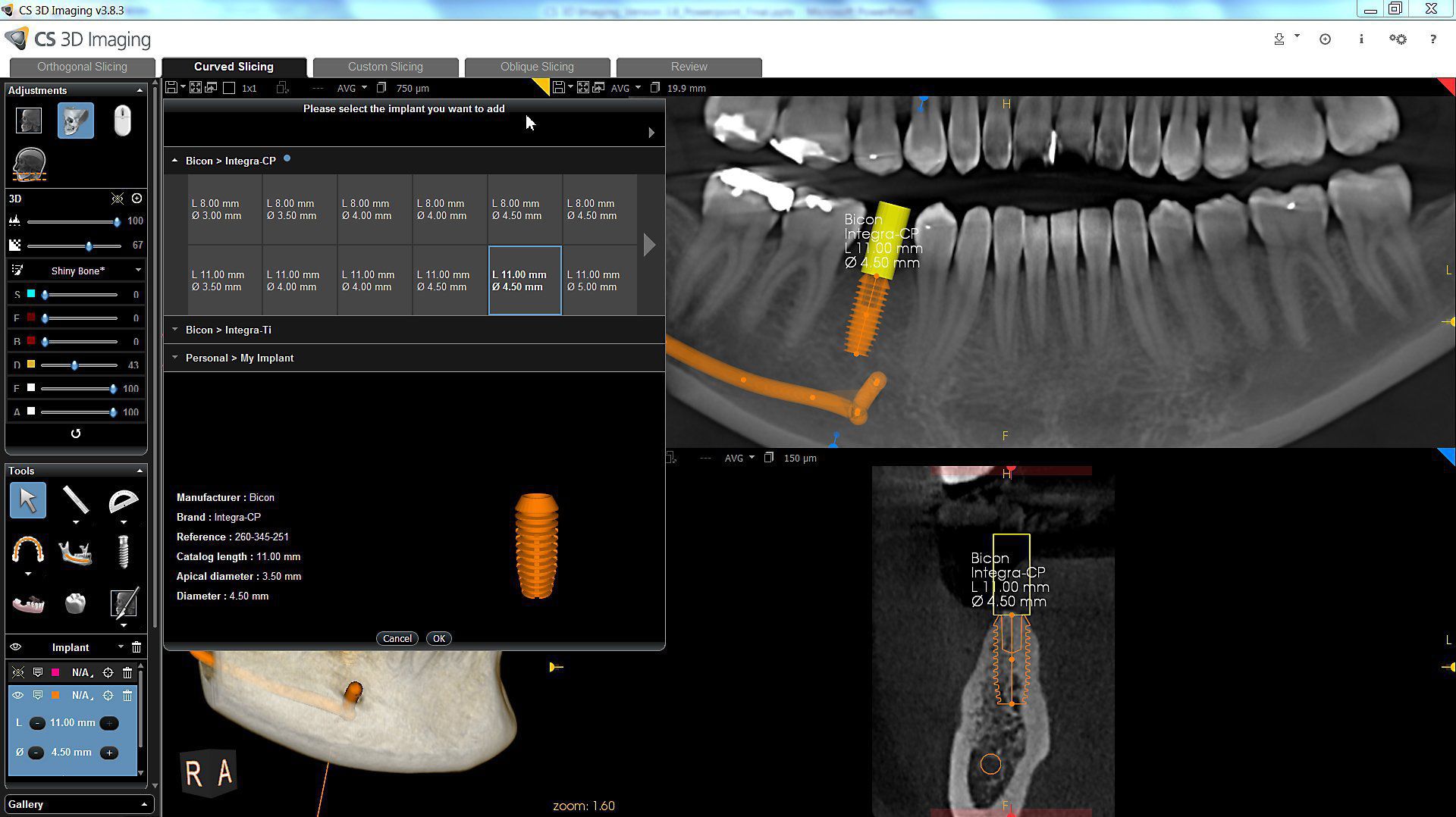Select the ruler length measurement tool
The width and height of the screenshot is (1456, 817).
pyautogui.click(x=76, y=500)
